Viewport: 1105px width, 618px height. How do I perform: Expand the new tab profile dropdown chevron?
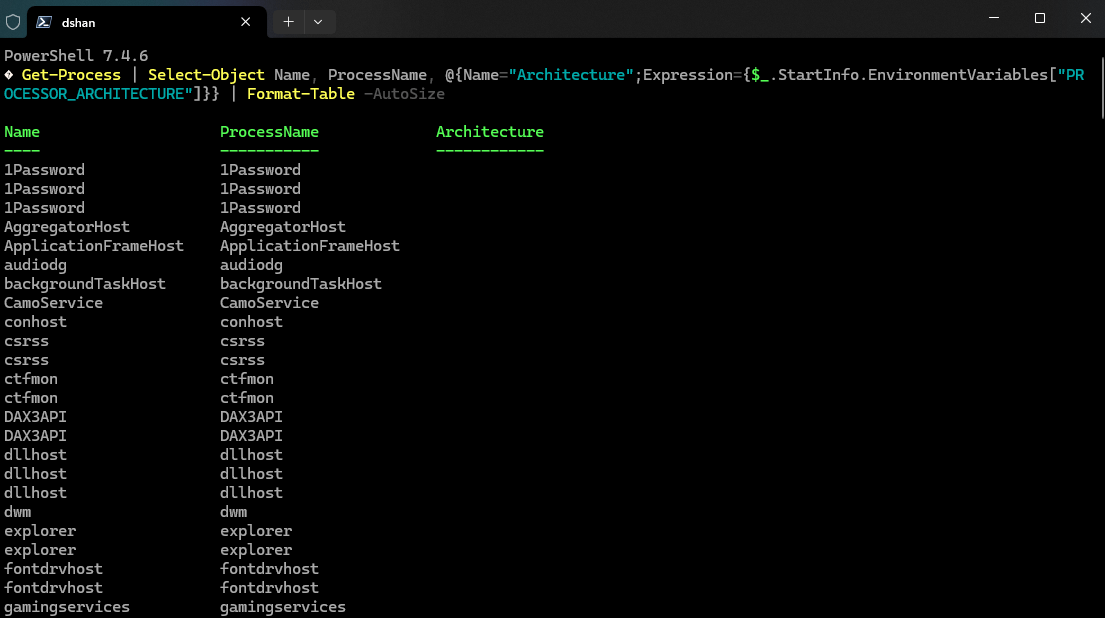coord(318,21)
